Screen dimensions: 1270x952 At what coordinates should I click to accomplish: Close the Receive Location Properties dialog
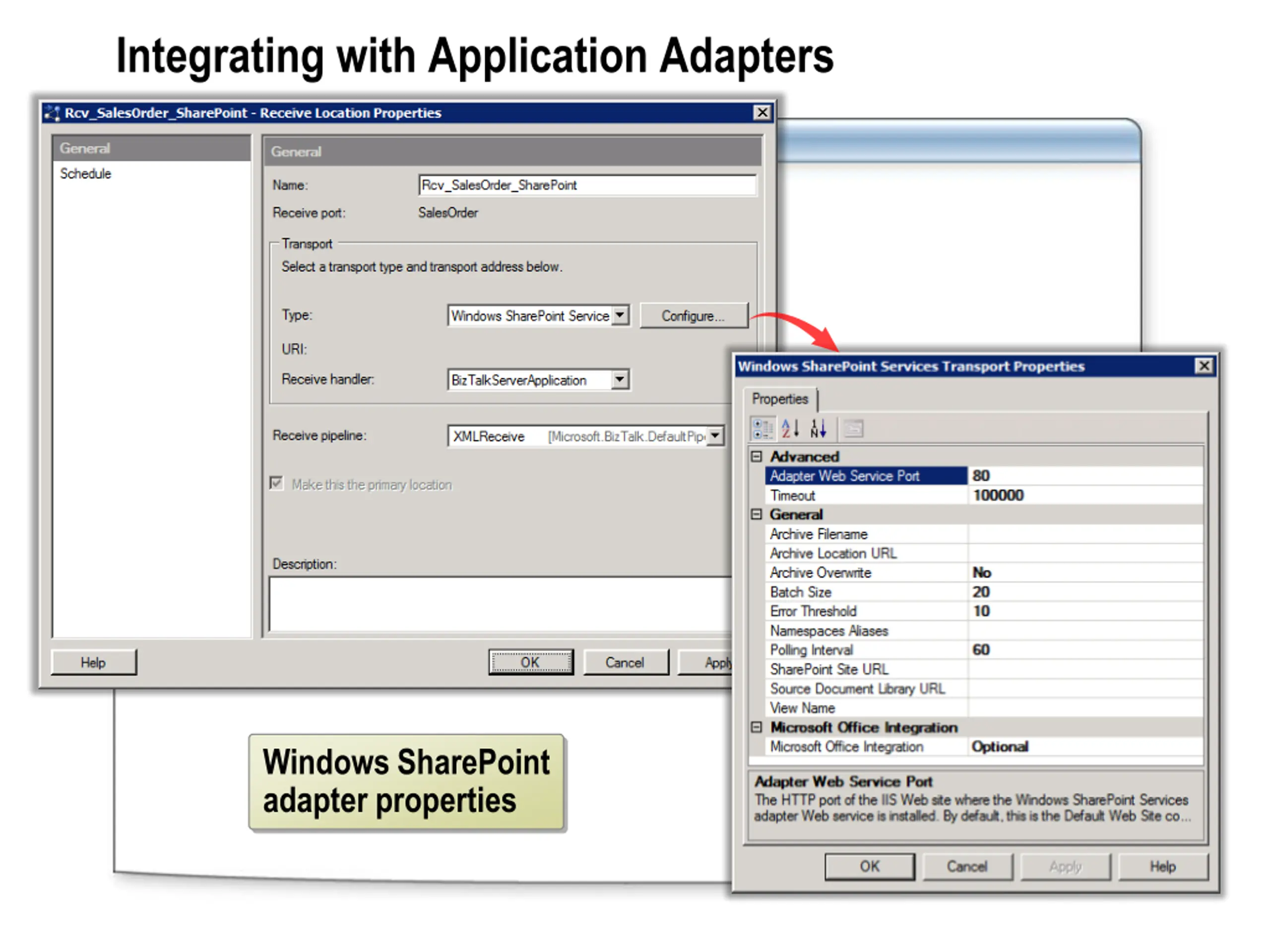762,113
